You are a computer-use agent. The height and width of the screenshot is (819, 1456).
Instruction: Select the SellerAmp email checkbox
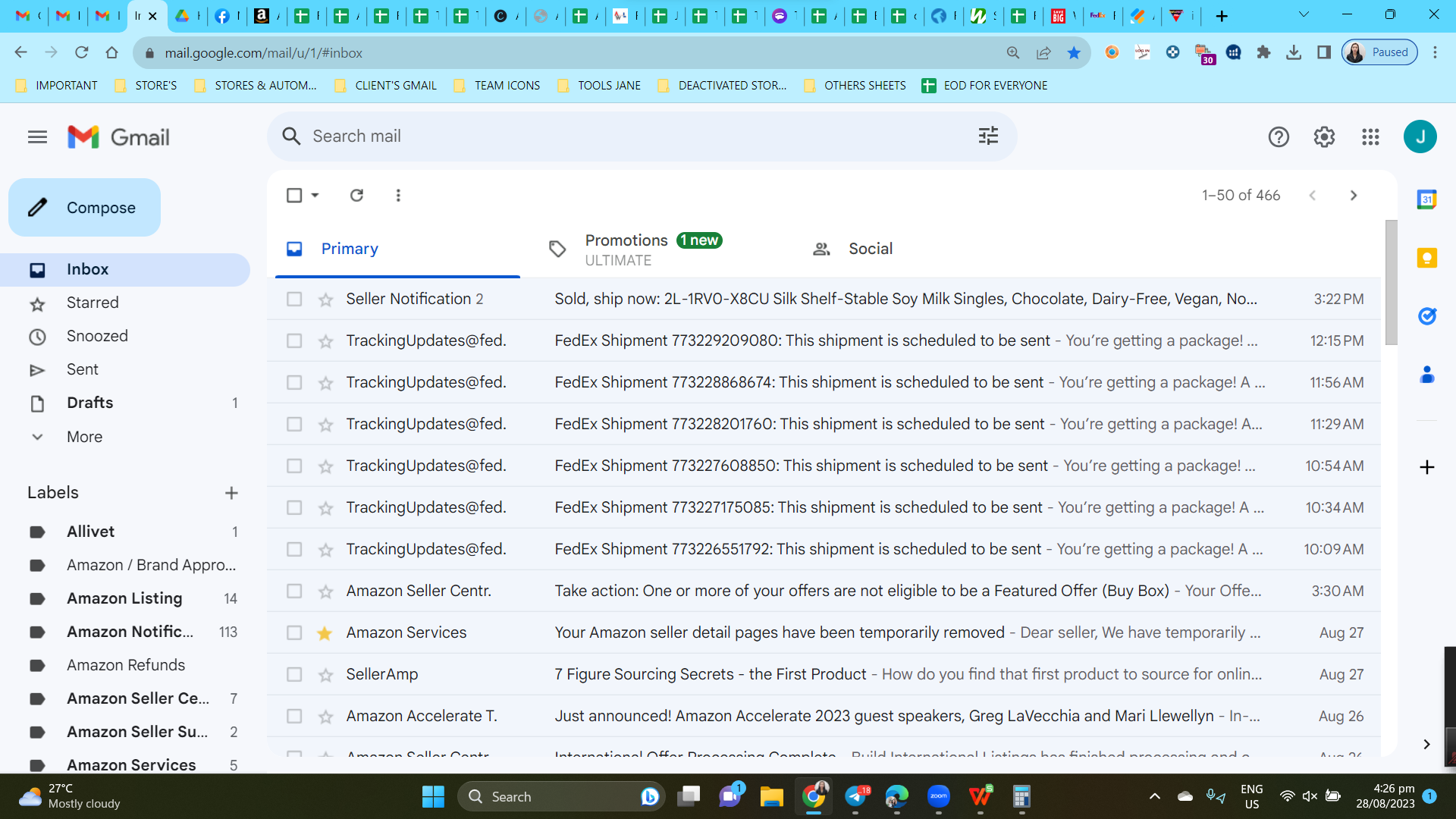coord(294,675)
